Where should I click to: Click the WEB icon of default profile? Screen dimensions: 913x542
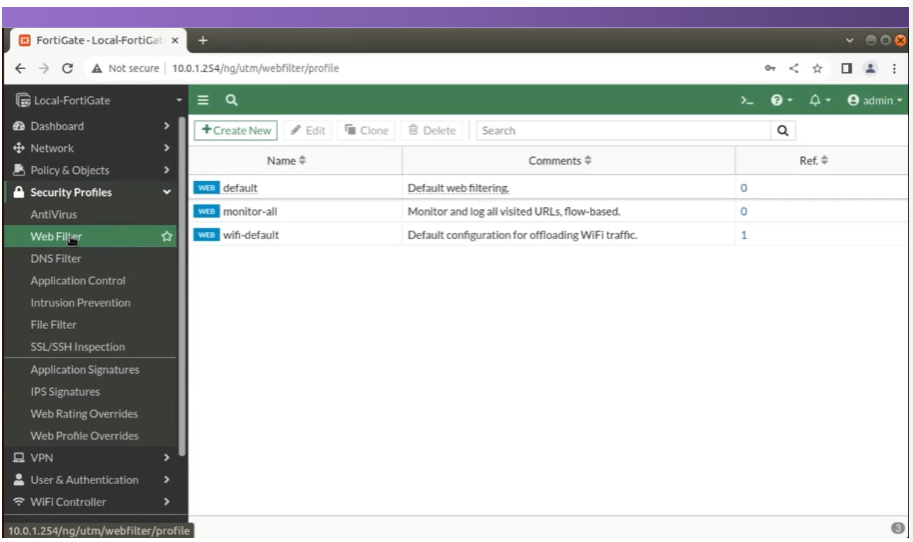coord(206,187)
